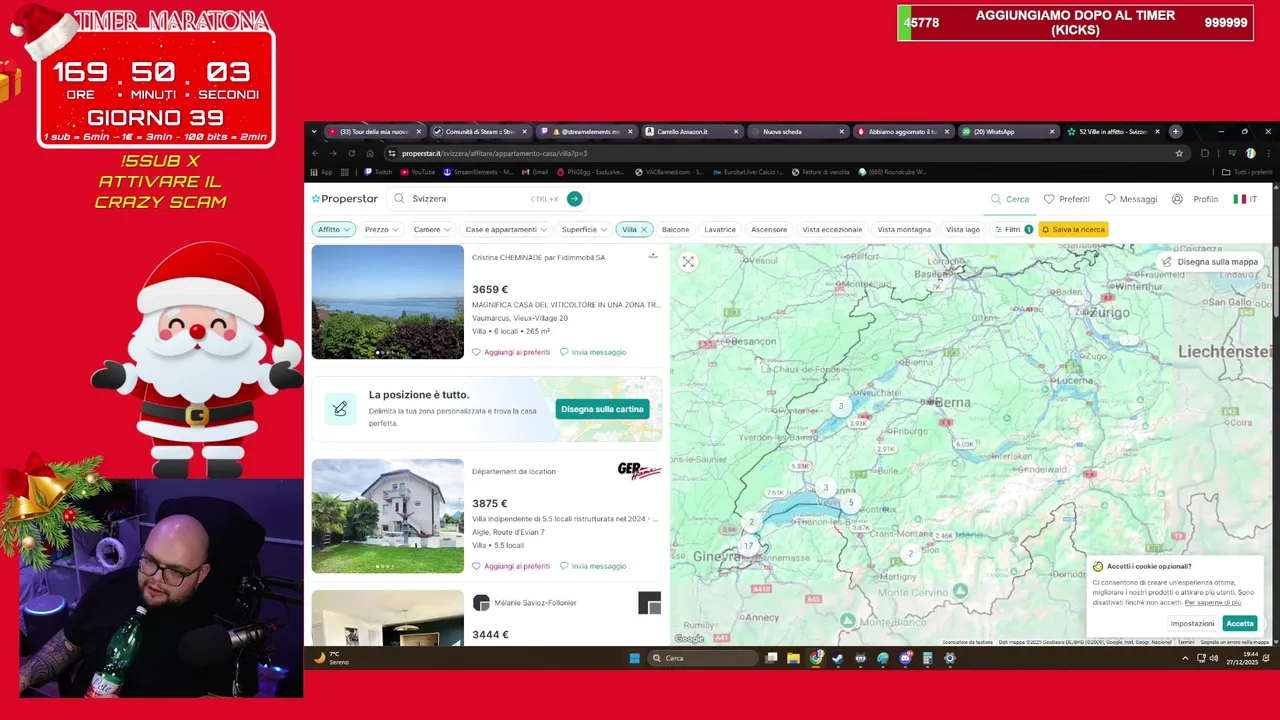Open Messaggi from the header
This screenshot has height=720, width=1280.
(1131, 199)
